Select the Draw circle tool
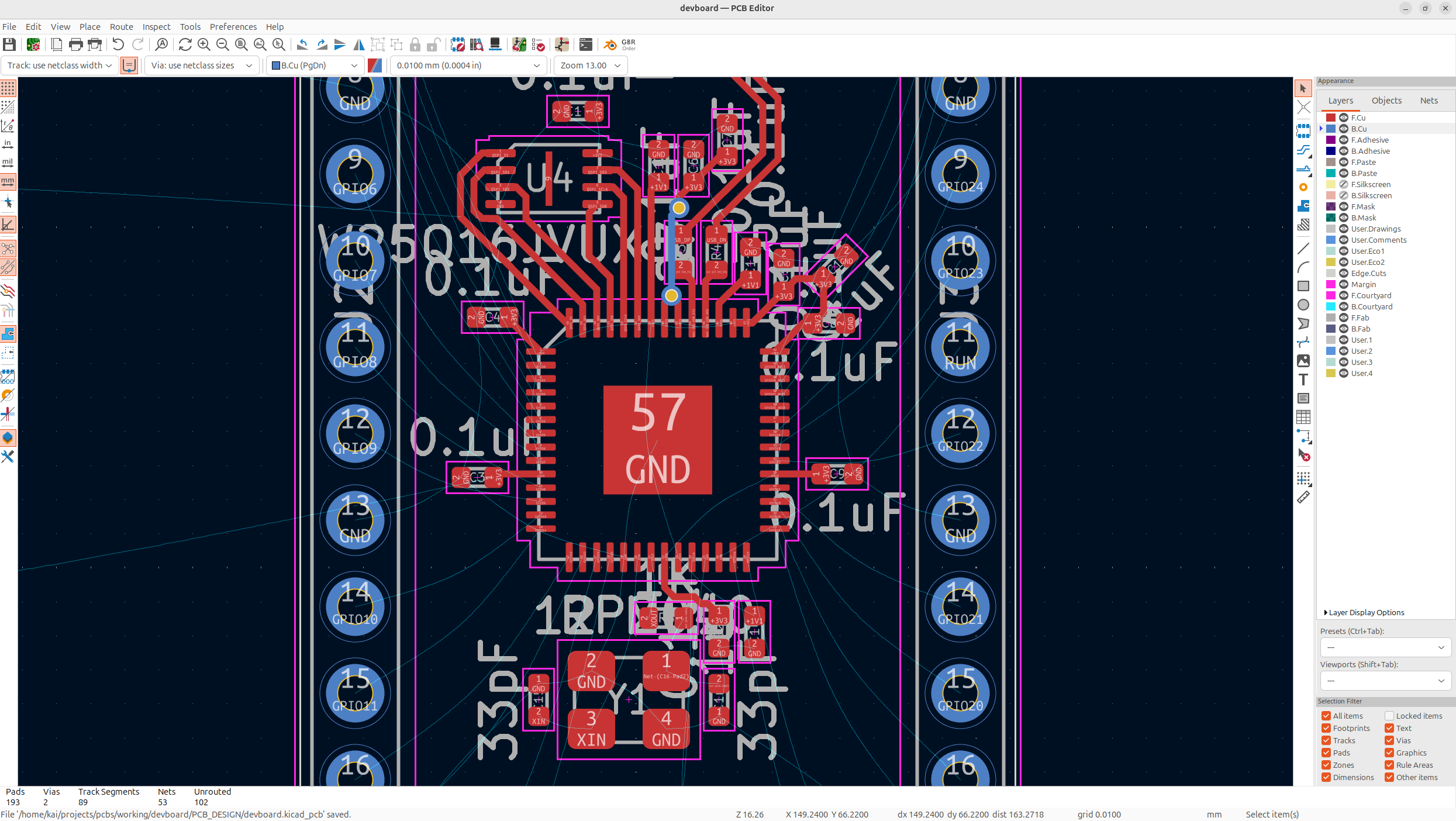This screenshot has height=821, width=1456. click(x=1303, y=305)
